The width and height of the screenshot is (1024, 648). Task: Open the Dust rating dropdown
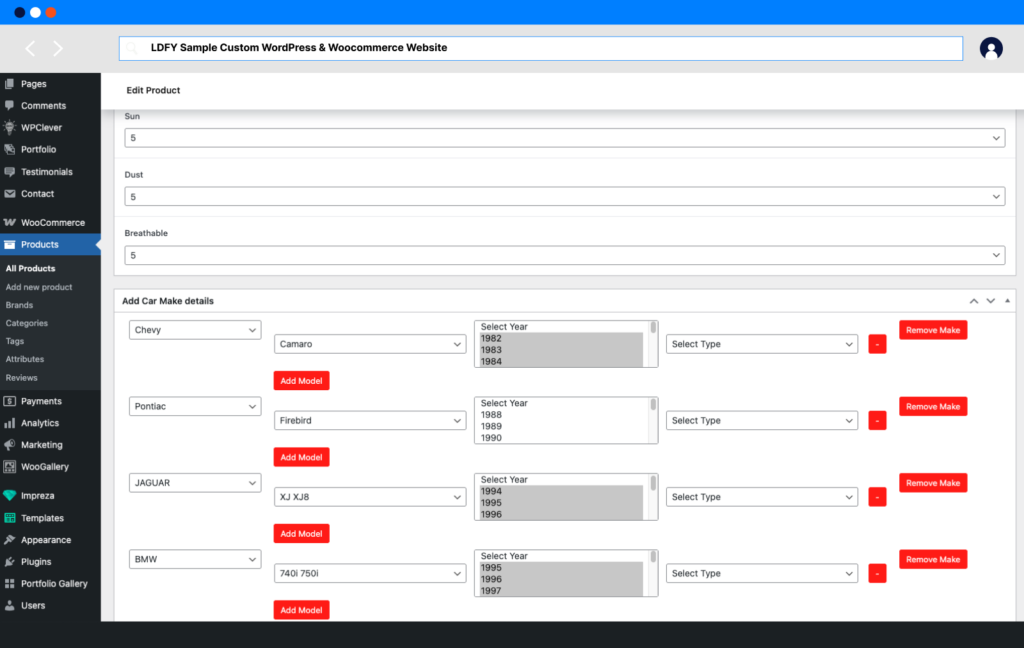tap(564, 197)
